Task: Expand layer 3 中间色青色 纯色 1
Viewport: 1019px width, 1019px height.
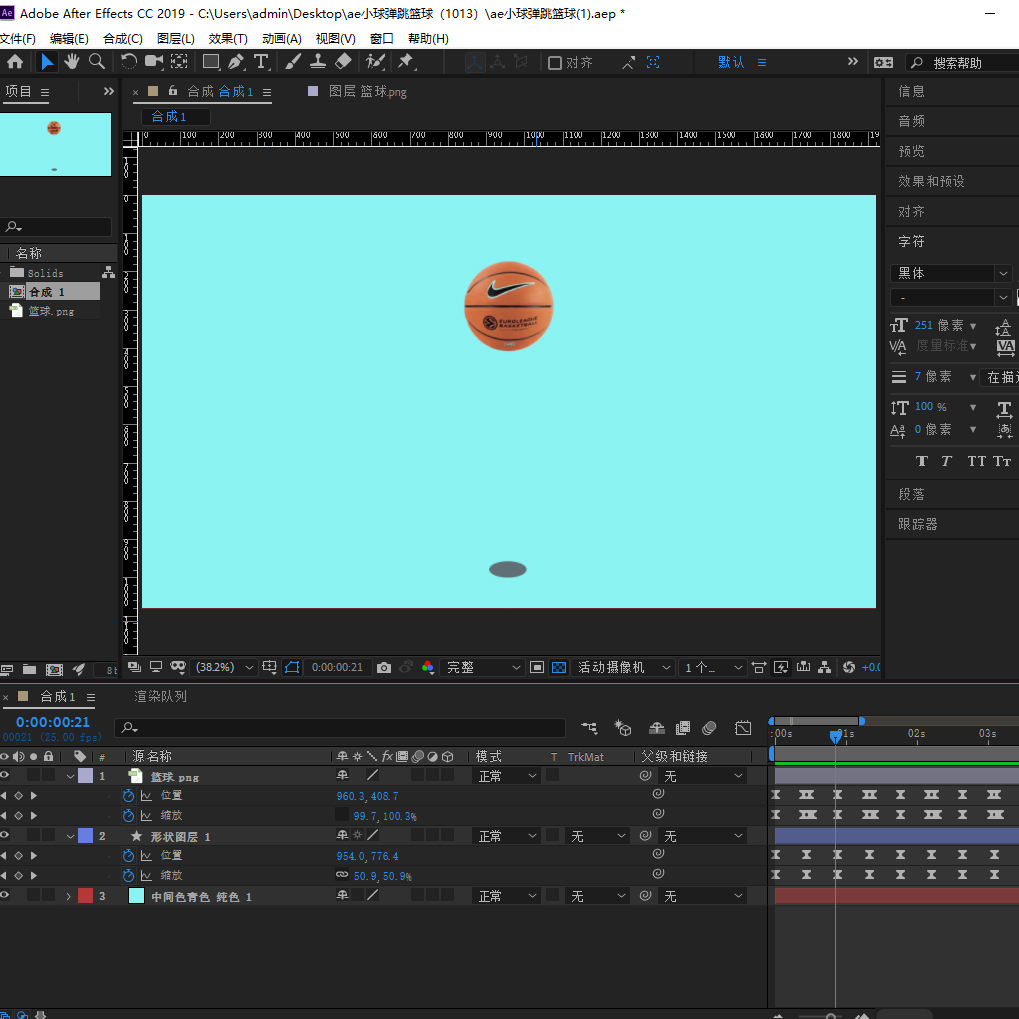Action: (x=69, y=897)
